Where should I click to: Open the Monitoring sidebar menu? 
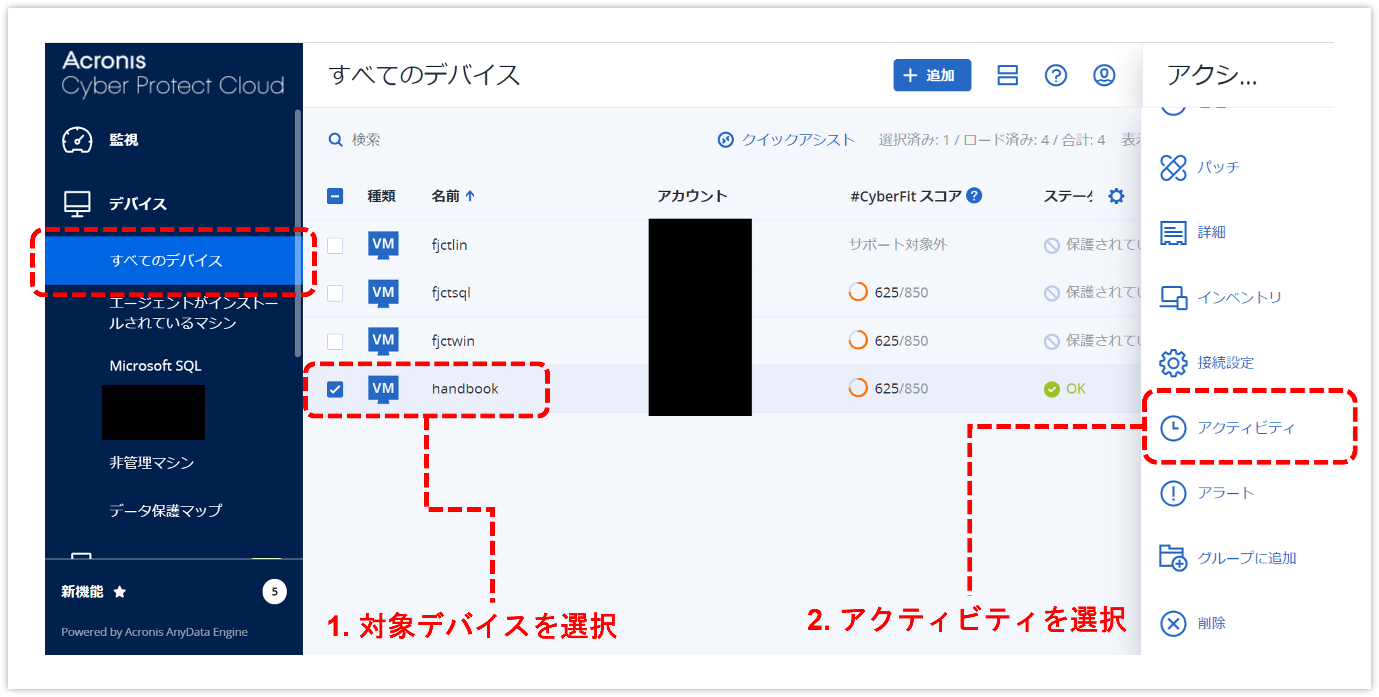(x=123, y=140)
